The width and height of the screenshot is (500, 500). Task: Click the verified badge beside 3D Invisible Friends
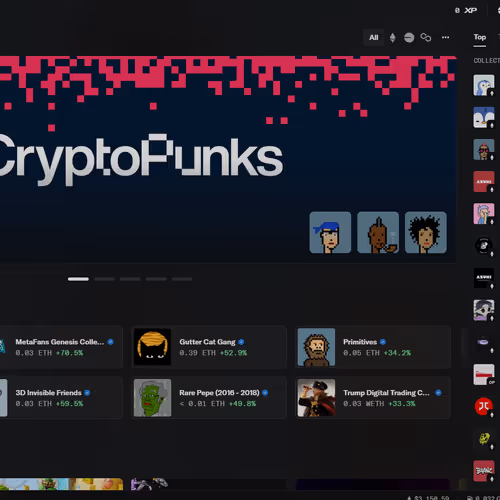pos(87,393)
